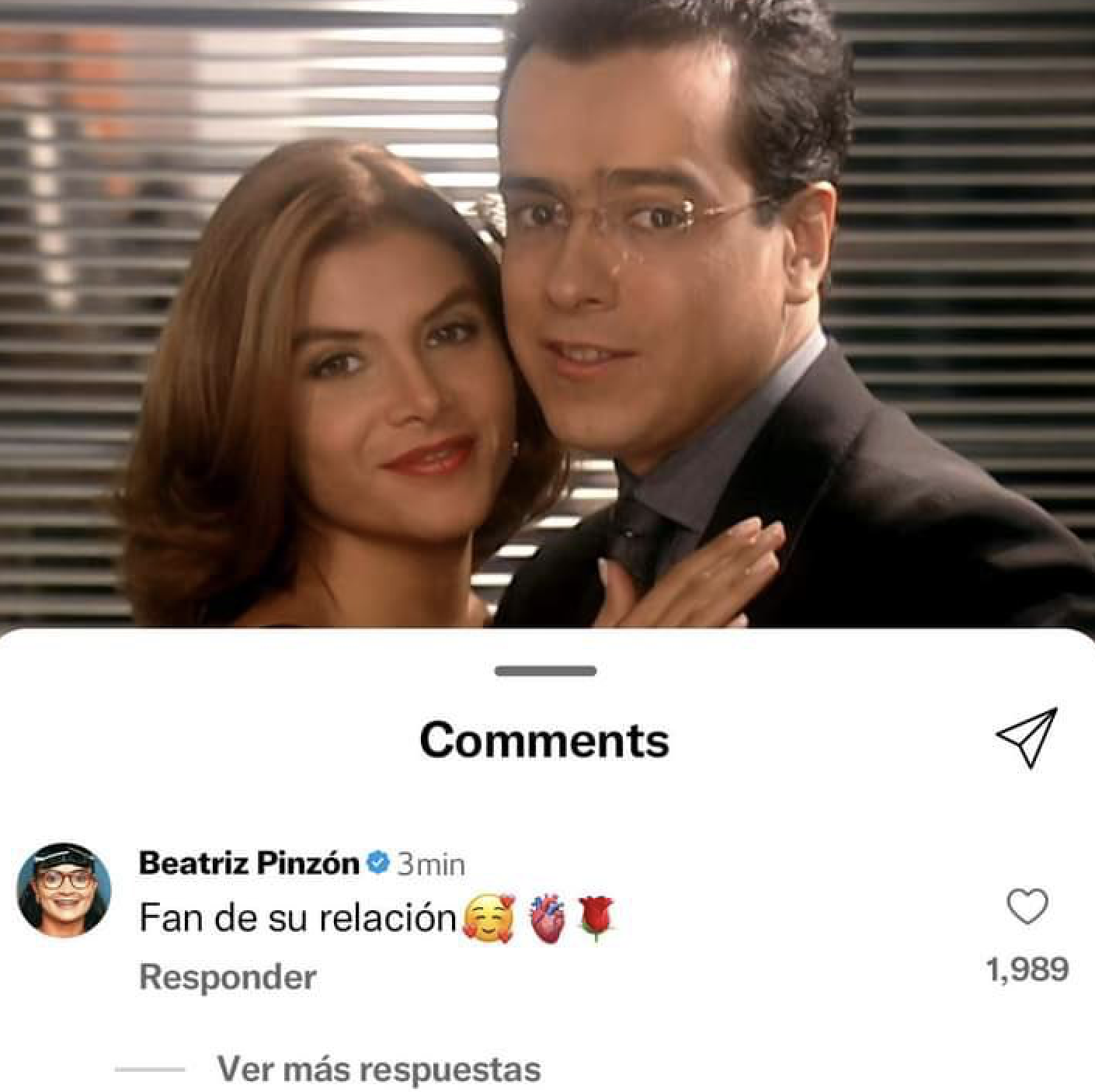This screenshot has width=1095, height=1092.
Task: Grab the comments sheet drag handle
Action: pos(546,671)
